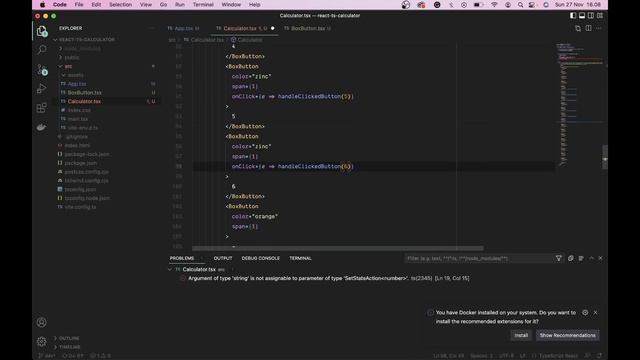Toggle problems view as tree or table

[581, 258]
